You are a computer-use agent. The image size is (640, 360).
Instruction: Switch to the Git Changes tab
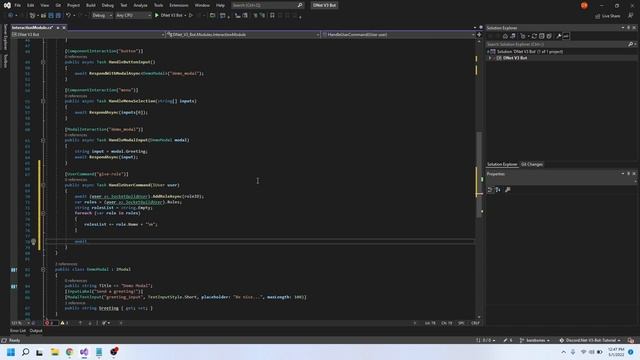coord(532,164)
